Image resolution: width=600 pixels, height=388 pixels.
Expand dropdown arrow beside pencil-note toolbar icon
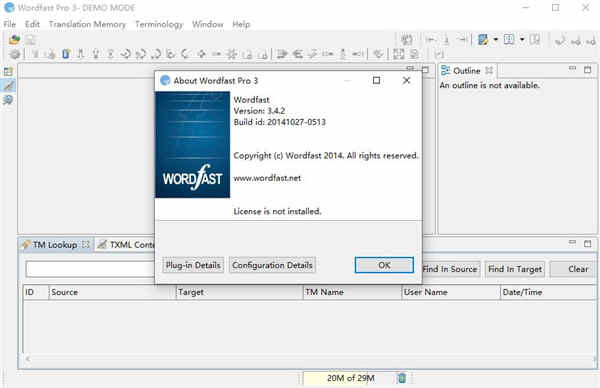[496, 39]
